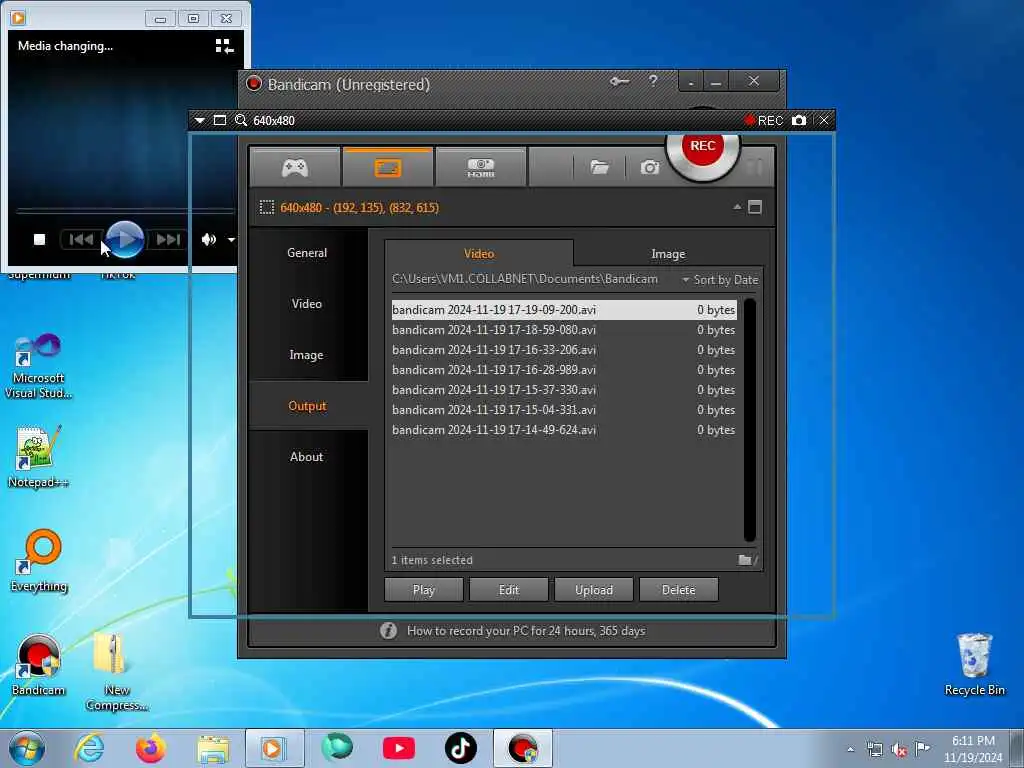Viewport: 1024px width, 768px height.
Task: Select Screen Recording mode rectangle icon
Action: (x=388, y=168)
